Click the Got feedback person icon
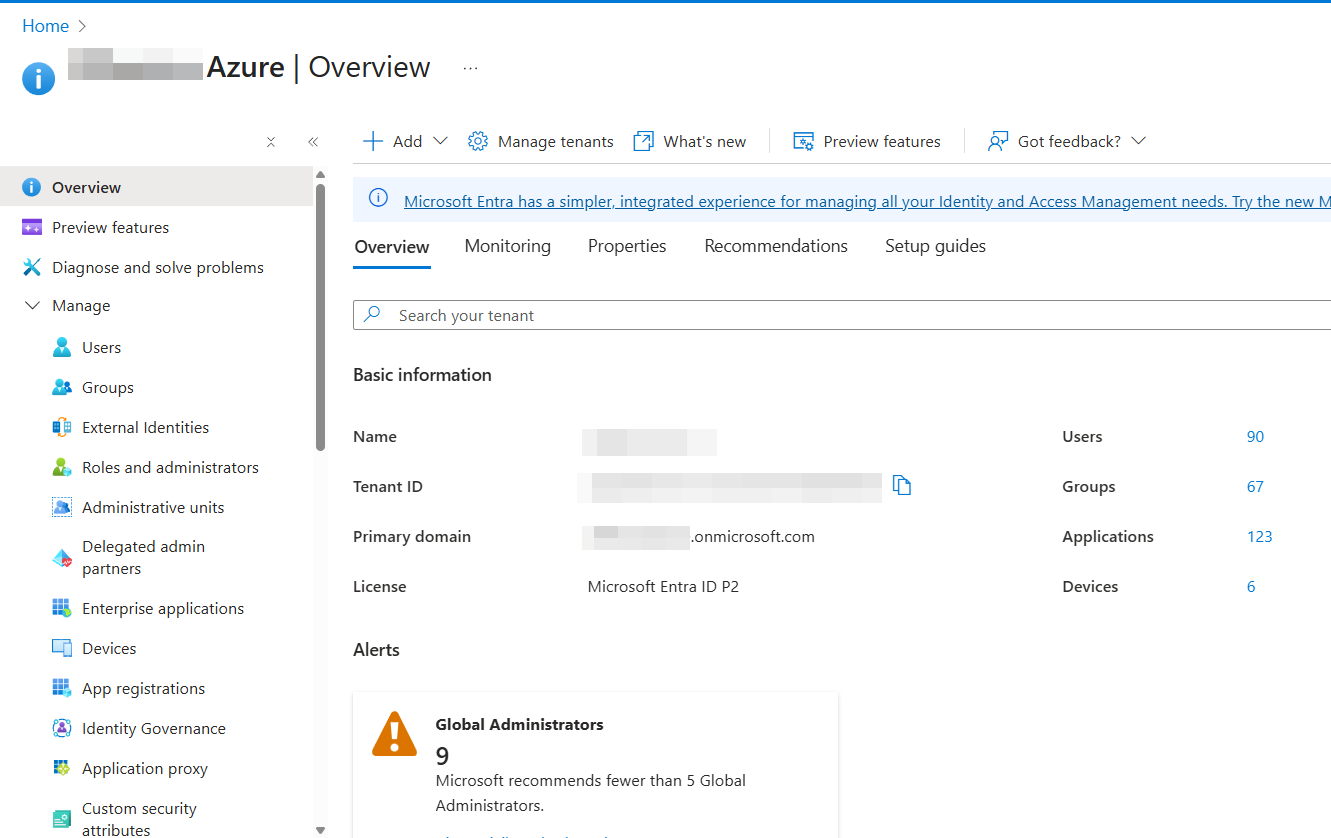The width and height of the screenshot is (1331, 838). pyautogui.click(x=997, y=141)
